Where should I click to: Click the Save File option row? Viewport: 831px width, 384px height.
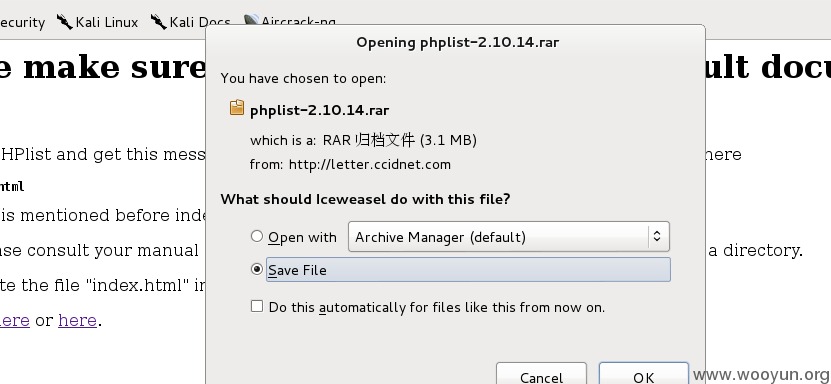tap(468, 270)
